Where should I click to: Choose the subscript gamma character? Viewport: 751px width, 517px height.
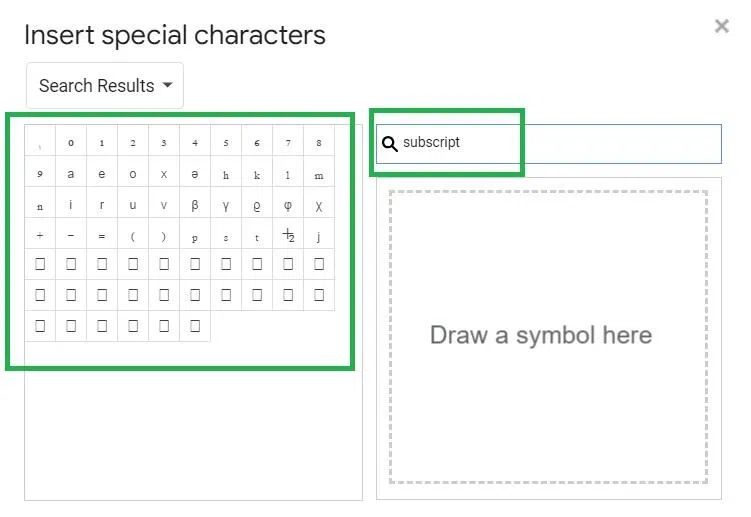226,205
